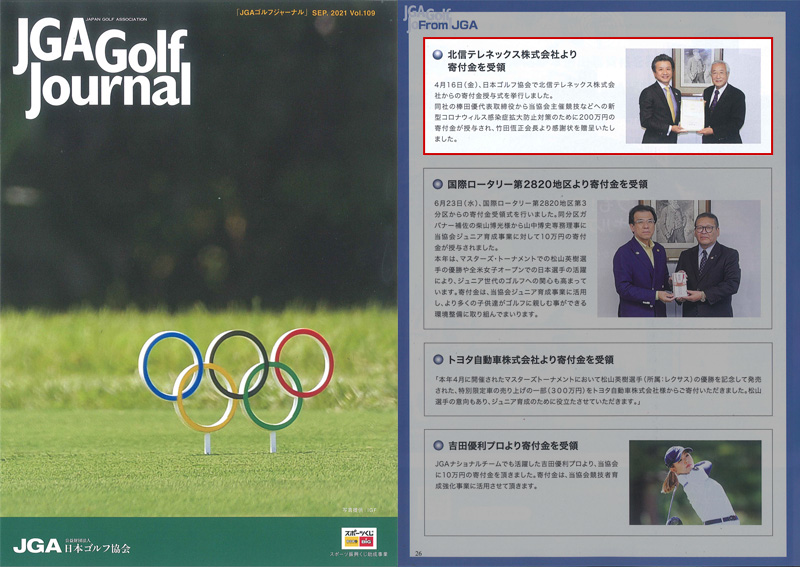
Task: Click the Toyota paragraph mentioning マスターズトーナメント
Action: pos(598,390)
